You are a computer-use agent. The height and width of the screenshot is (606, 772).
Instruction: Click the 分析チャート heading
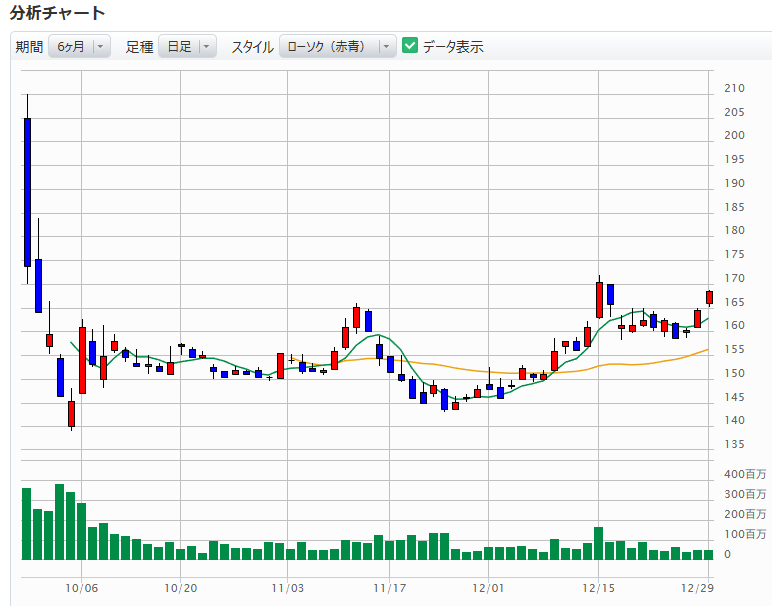57,13
